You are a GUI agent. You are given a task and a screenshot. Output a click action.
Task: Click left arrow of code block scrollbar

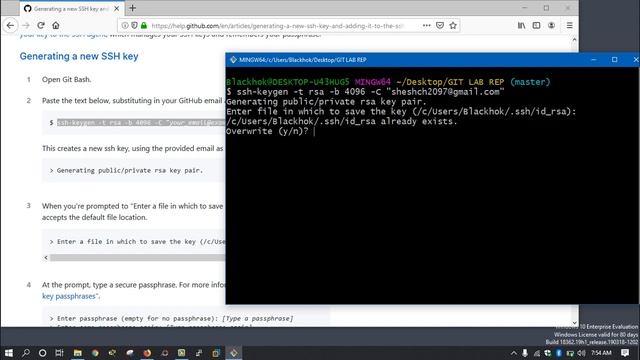46,258
